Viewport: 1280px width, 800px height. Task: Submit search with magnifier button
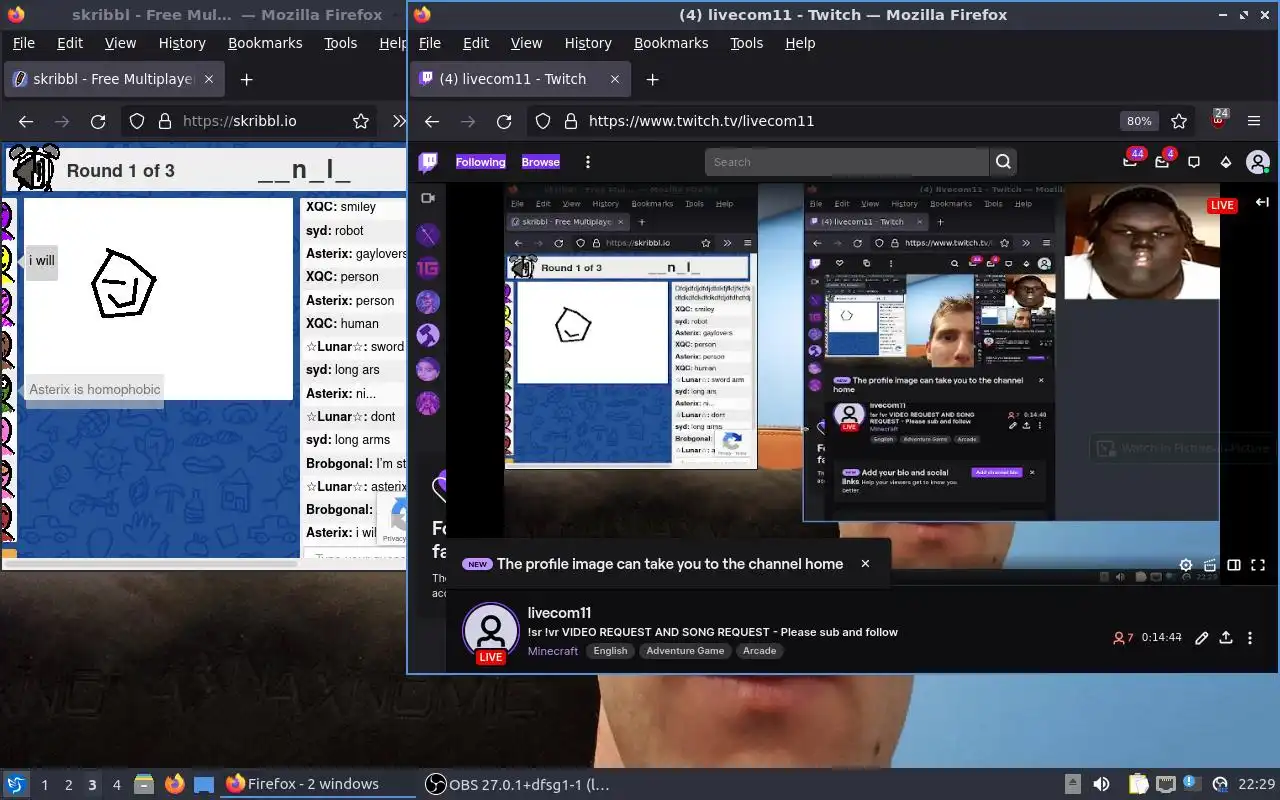pos(1003,162)
